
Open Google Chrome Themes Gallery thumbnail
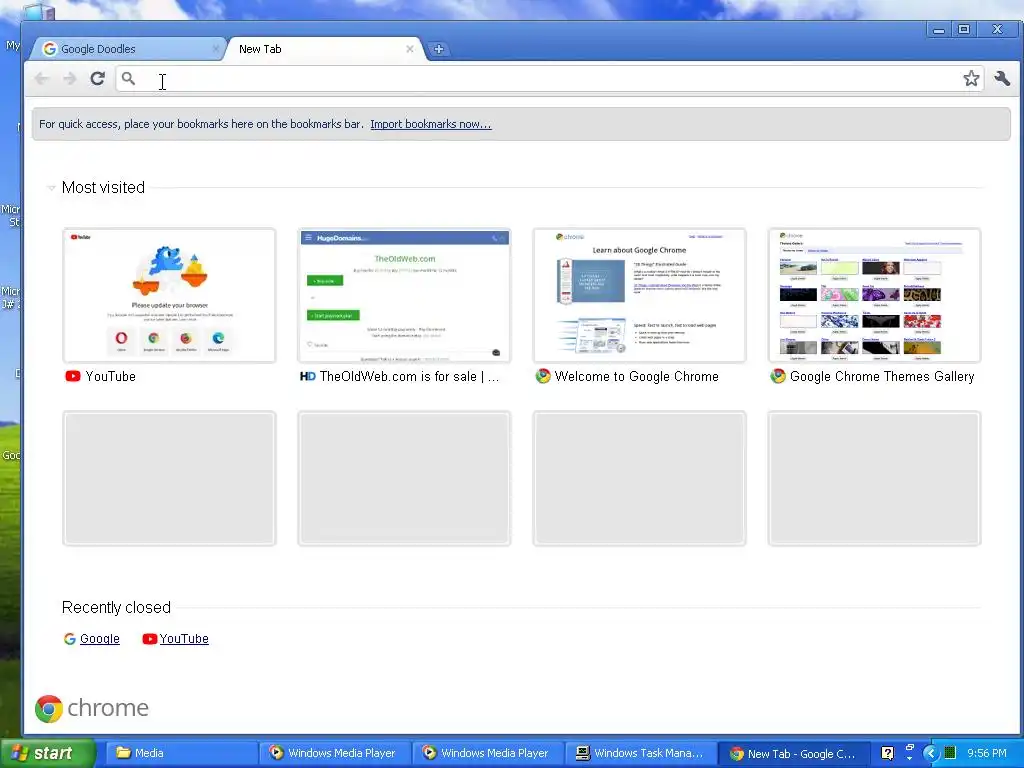point(874,295)
